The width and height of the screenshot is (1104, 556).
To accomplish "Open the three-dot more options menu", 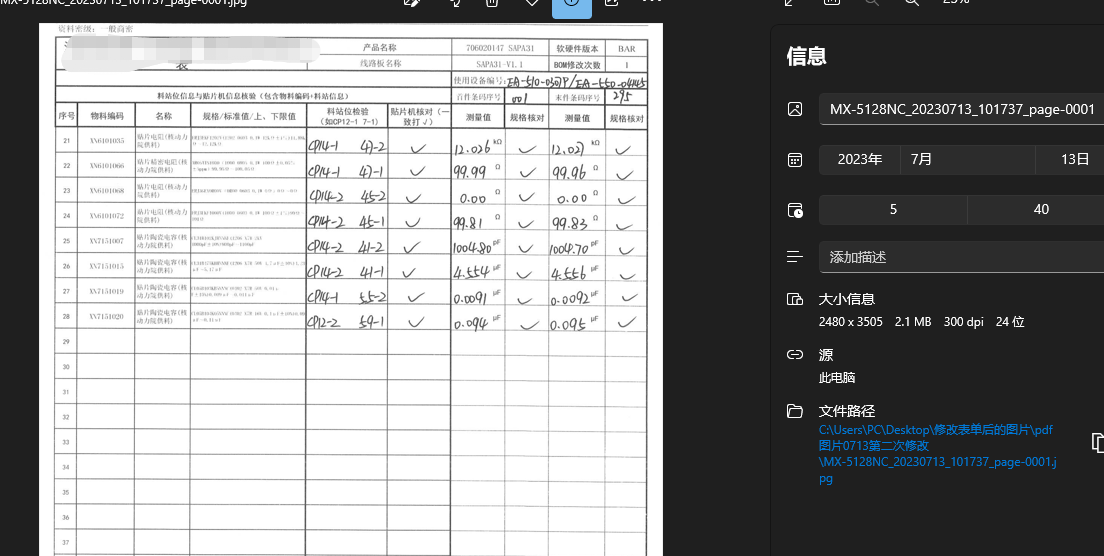I will (652, 3).
